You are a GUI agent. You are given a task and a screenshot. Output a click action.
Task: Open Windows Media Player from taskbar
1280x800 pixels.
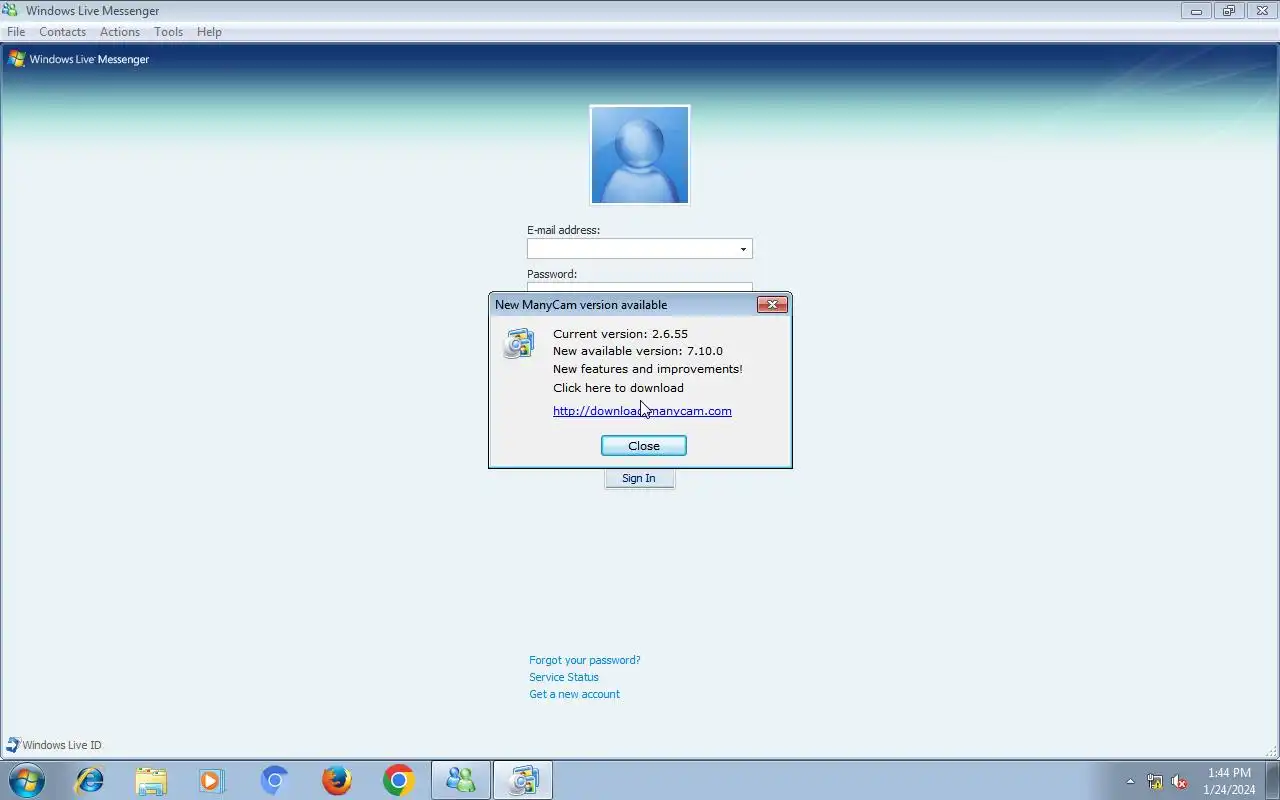click(x=212, y=780)
